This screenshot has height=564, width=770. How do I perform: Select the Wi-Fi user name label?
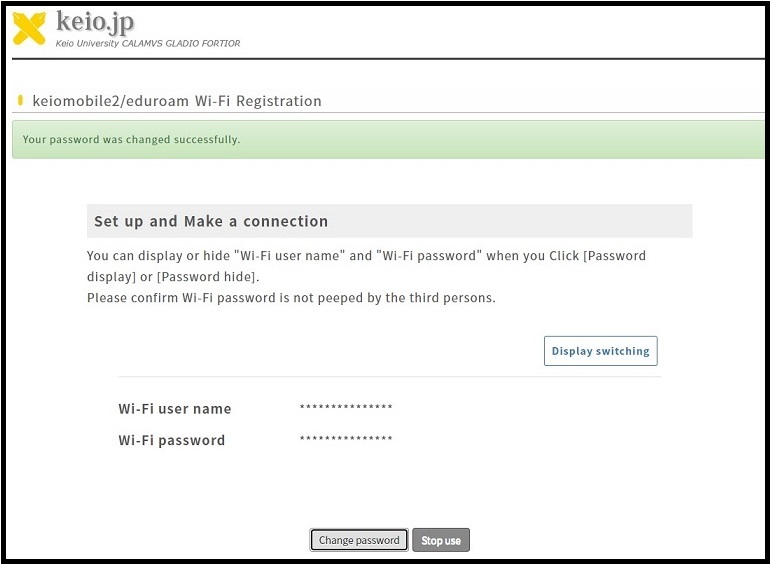[174, 408]
